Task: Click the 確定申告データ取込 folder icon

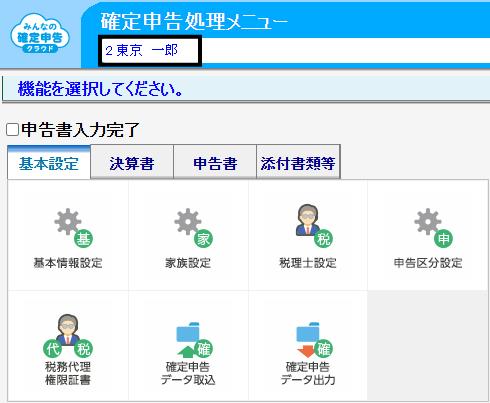Action: click(194, 340)
